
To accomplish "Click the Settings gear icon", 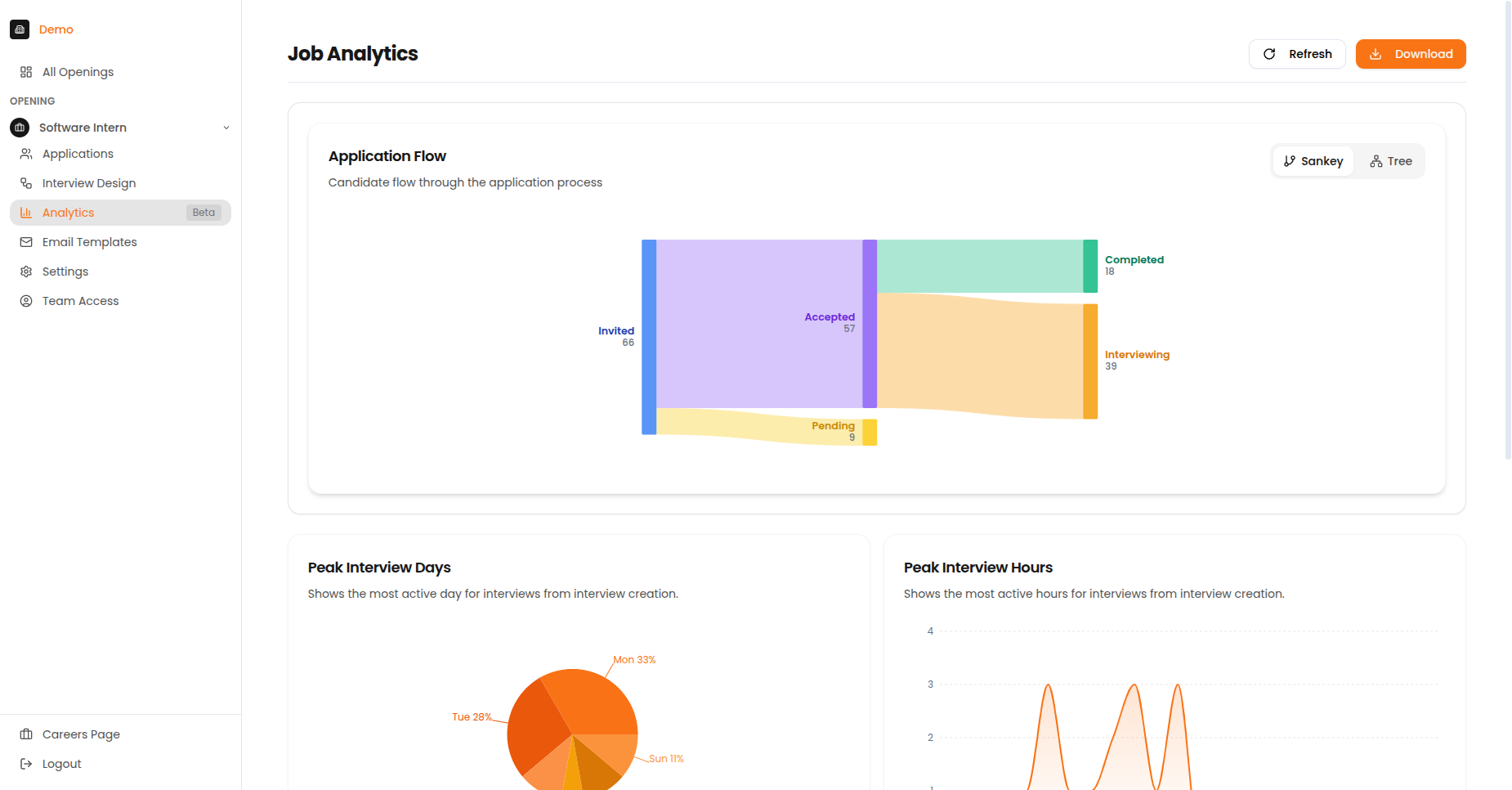I will (26, 271).
